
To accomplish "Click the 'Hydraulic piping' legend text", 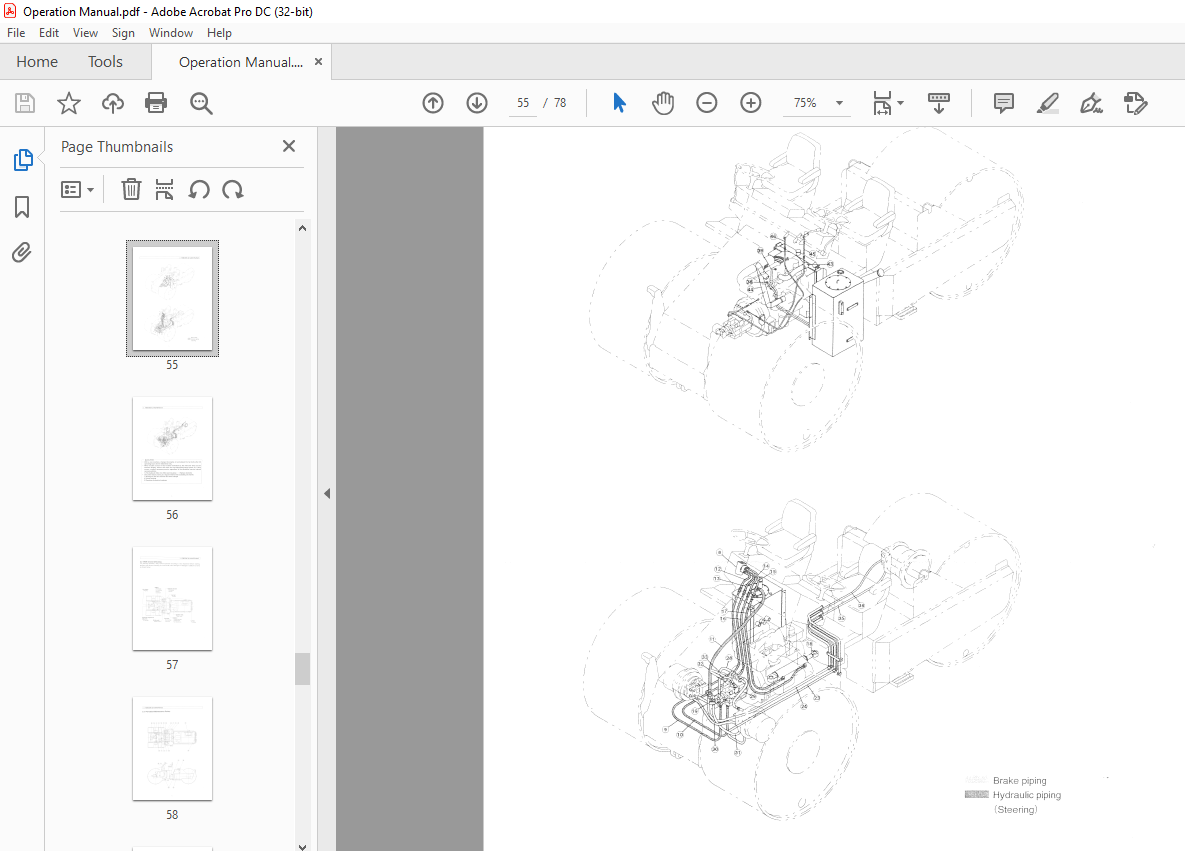I will pos(1027,795).
